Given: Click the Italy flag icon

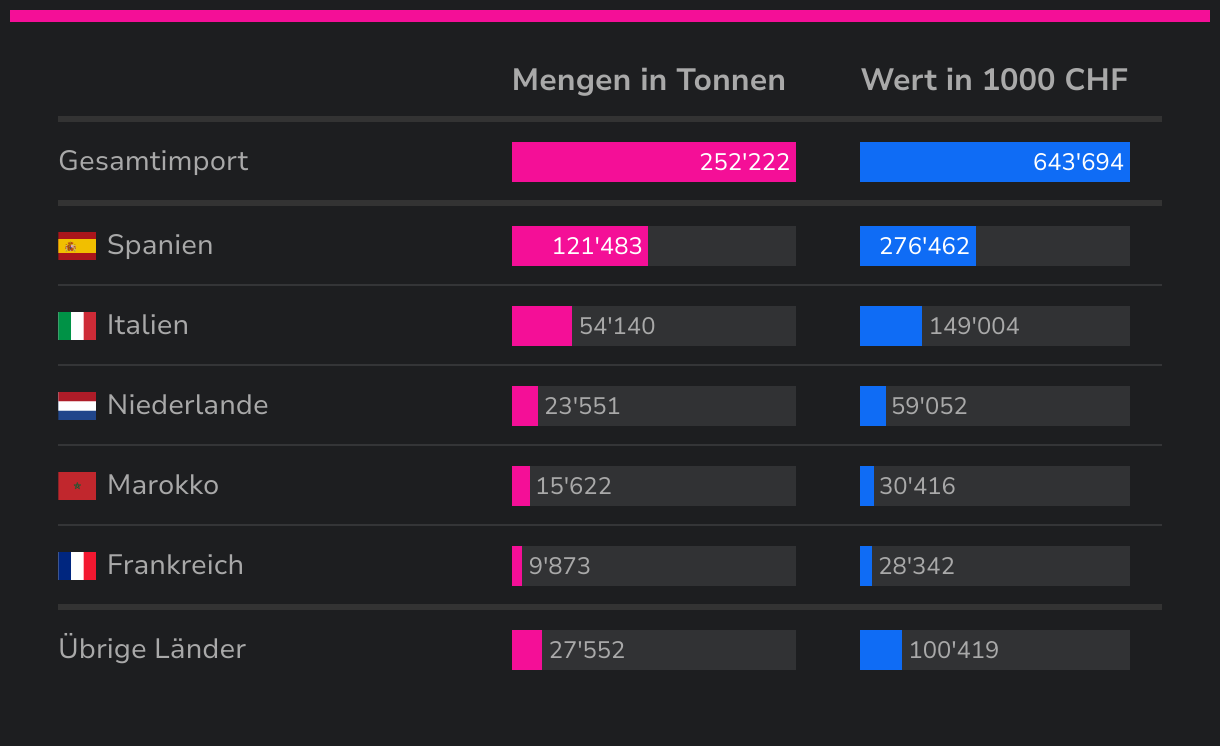Looking at the screenshot, I should point(77,326).
